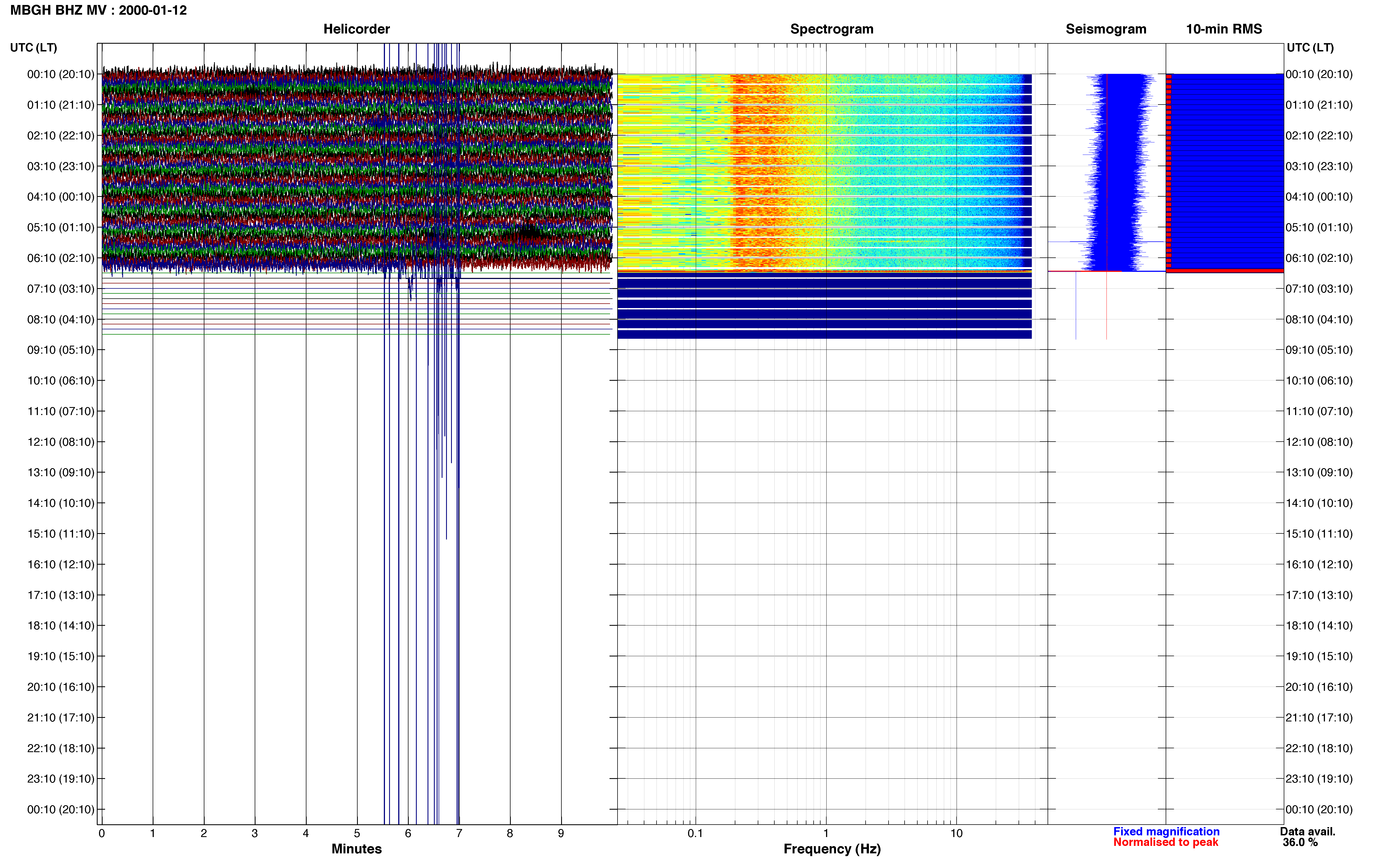Click the 1 tick on the Minutes axis
Viewport: 1388px width, 868px height.
pyautogui.click(x=153, y=833)
